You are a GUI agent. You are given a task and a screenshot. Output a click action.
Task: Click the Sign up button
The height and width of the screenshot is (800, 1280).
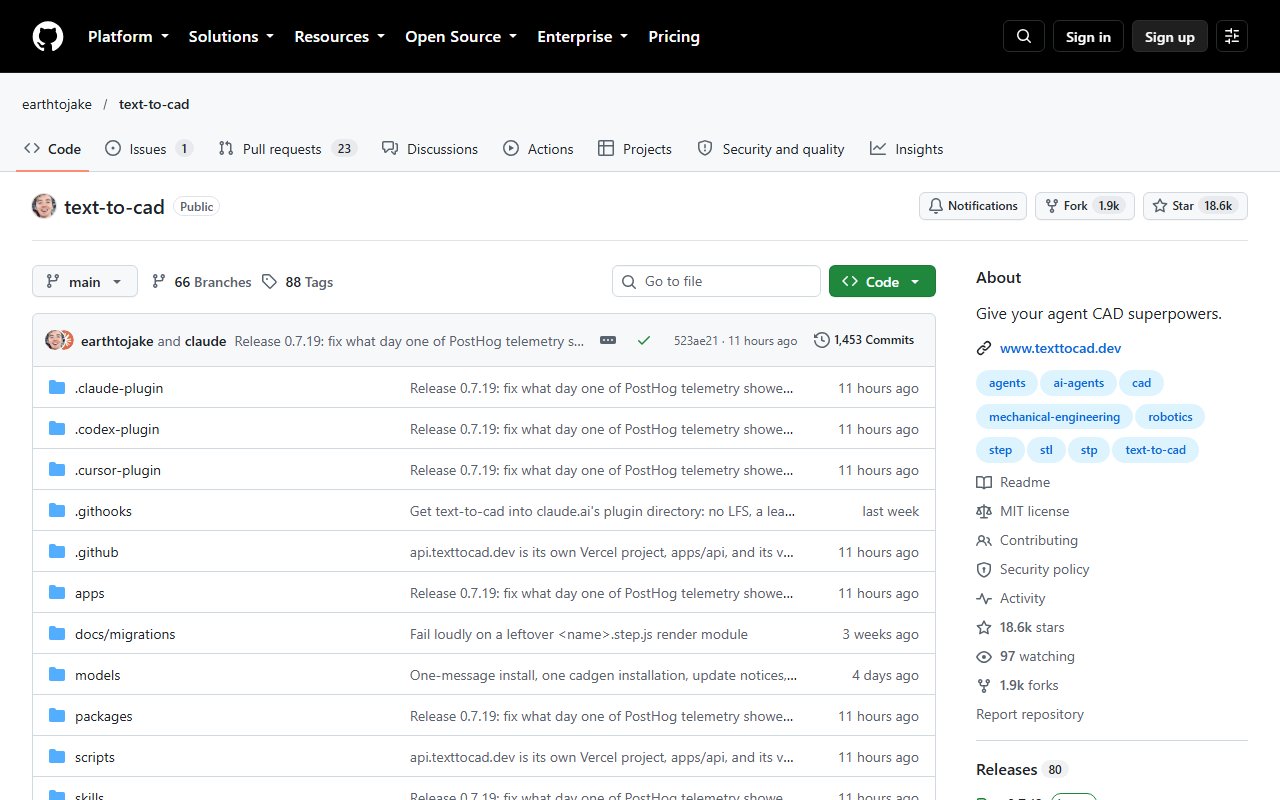pyautogui.click(x=1170, y=36)
